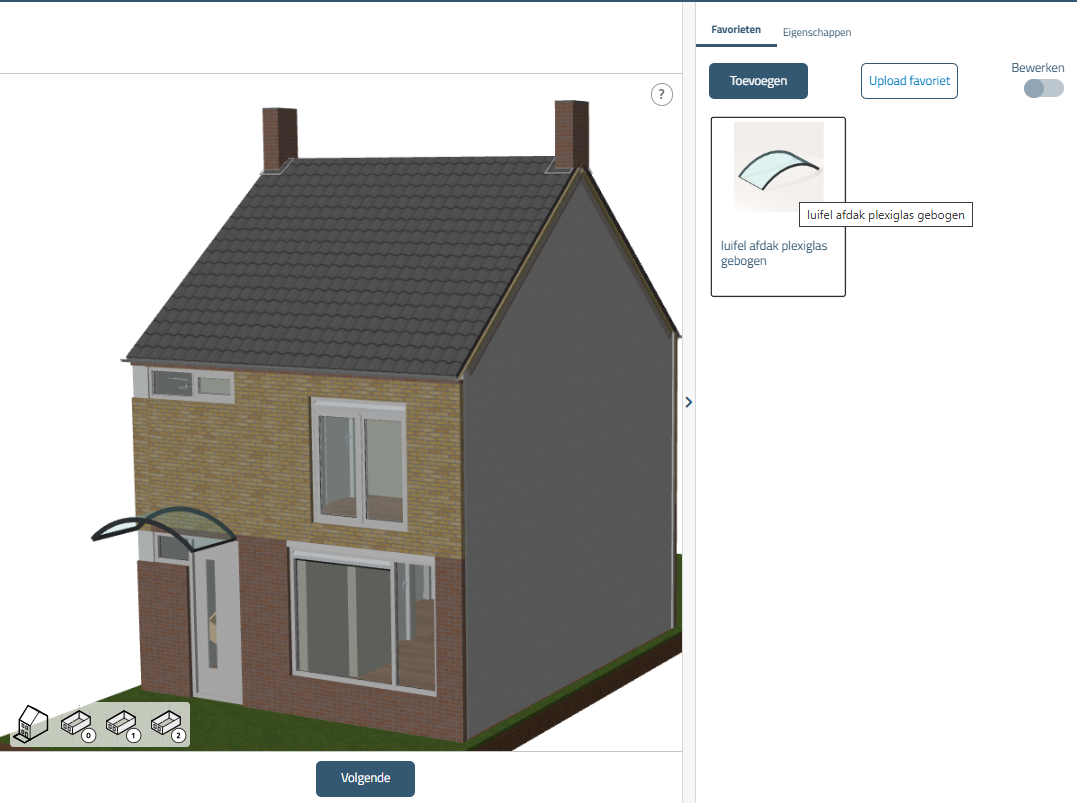The image size is (1077, 803).
Task: Click the Volgende button
Action: 365,778
